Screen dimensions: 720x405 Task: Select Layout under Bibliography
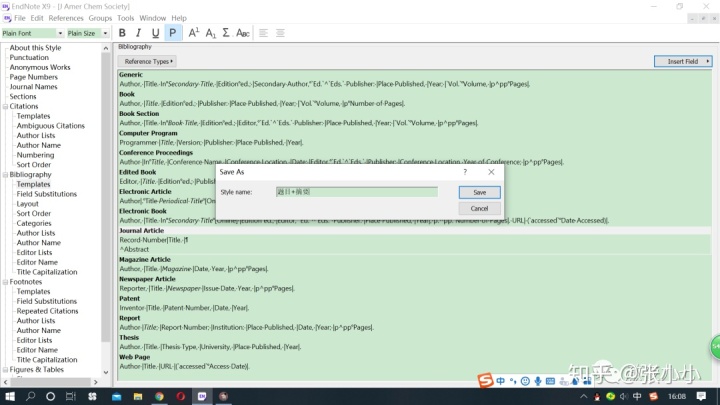[x=28, y=204]
